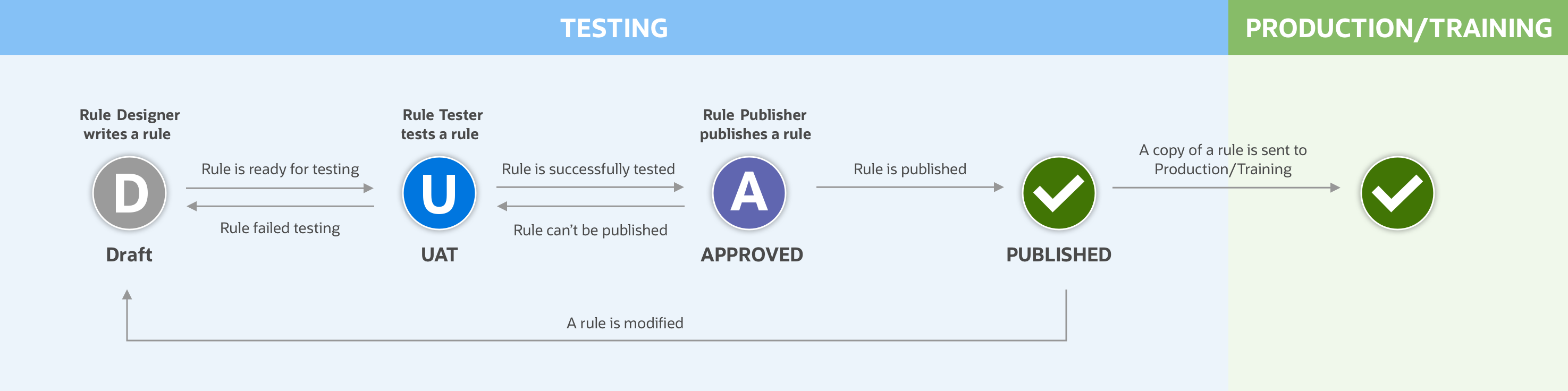Click the 'Rule can't be published' arrow

pos(591,206)
